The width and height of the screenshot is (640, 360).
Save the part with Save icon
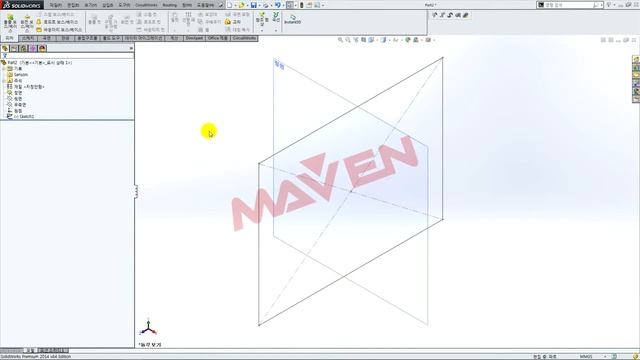(253, 5)
